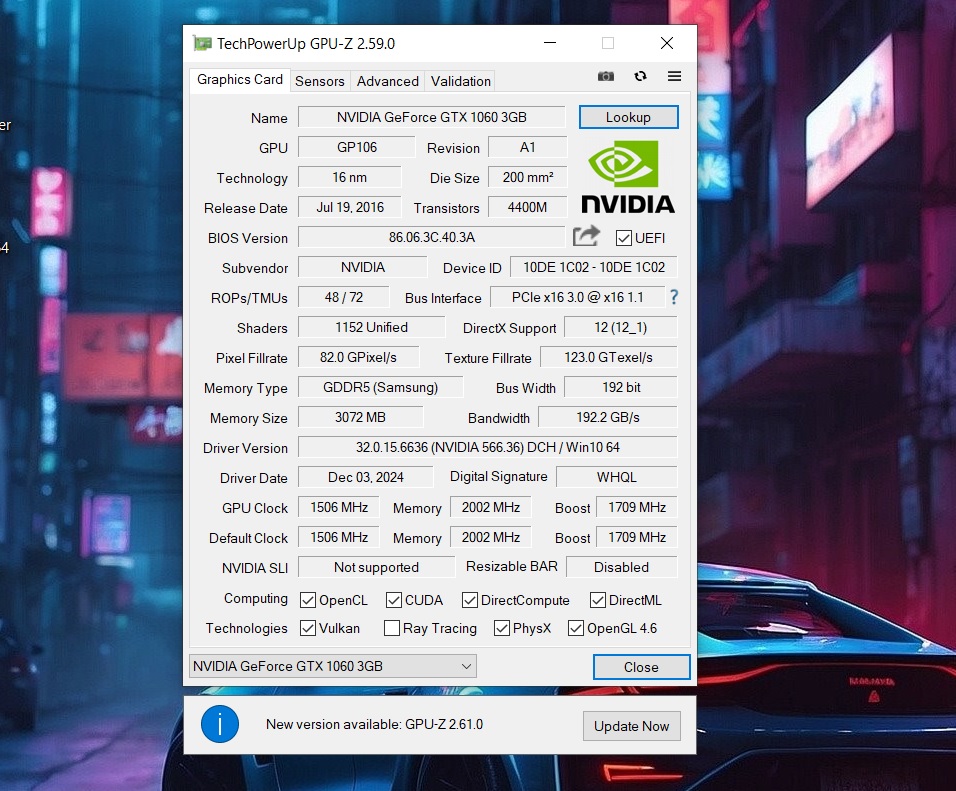Click the BIOS share/export arrow icon

[x=587, y=237]
